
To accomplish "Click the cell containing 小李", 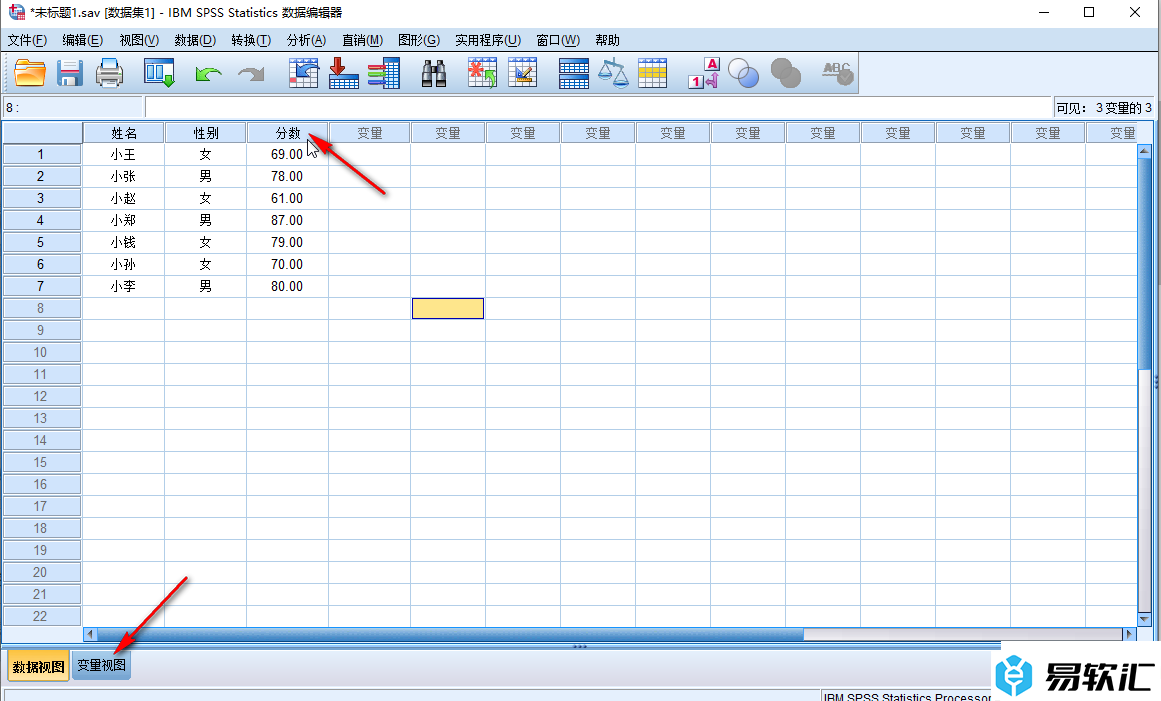I will [124, 286].
